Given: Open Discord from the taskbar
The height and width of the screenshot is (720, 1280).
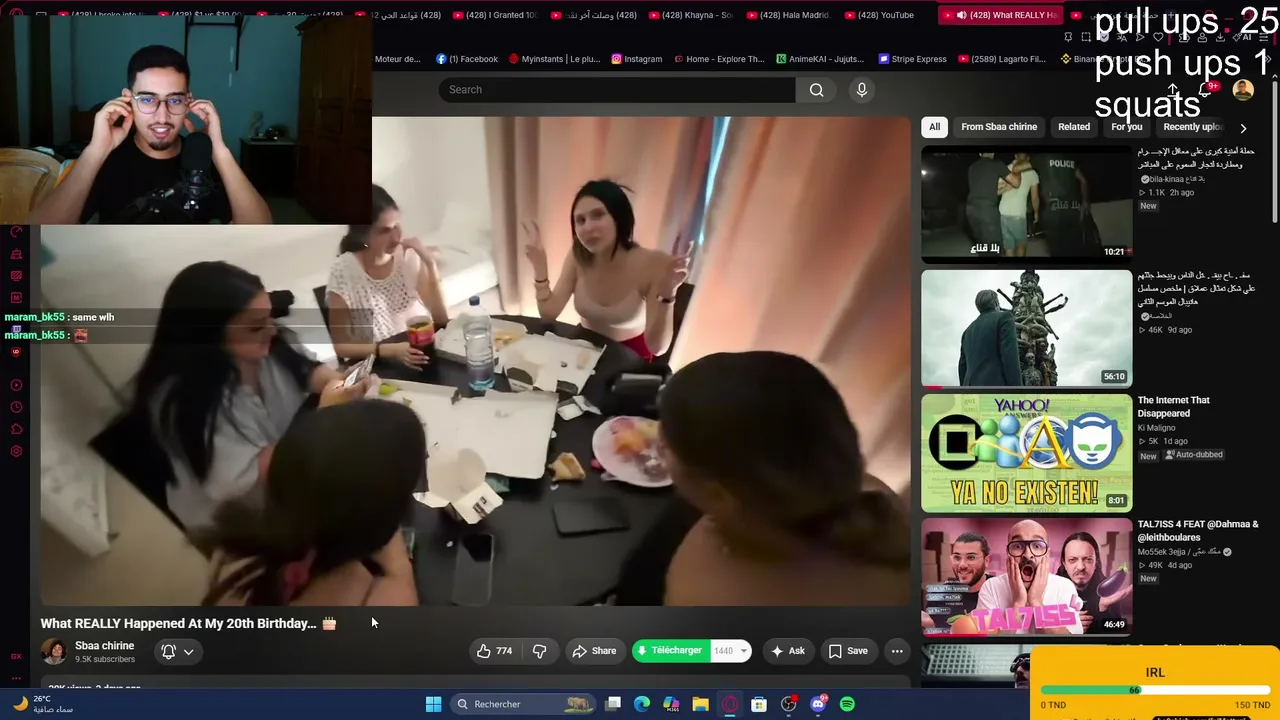Looking at the screenshot, I should point(818,704).
